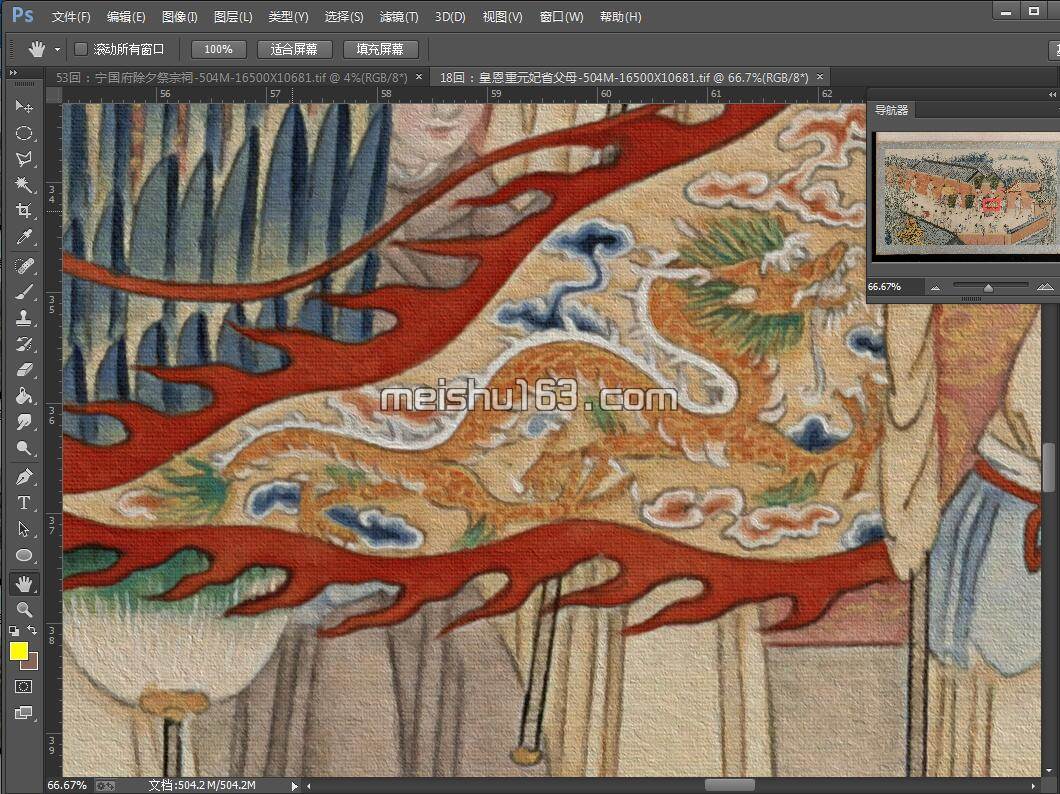The image size is (1060, 794).
Task: Open the 类型(Y) menu
Action: pos(289,17)
